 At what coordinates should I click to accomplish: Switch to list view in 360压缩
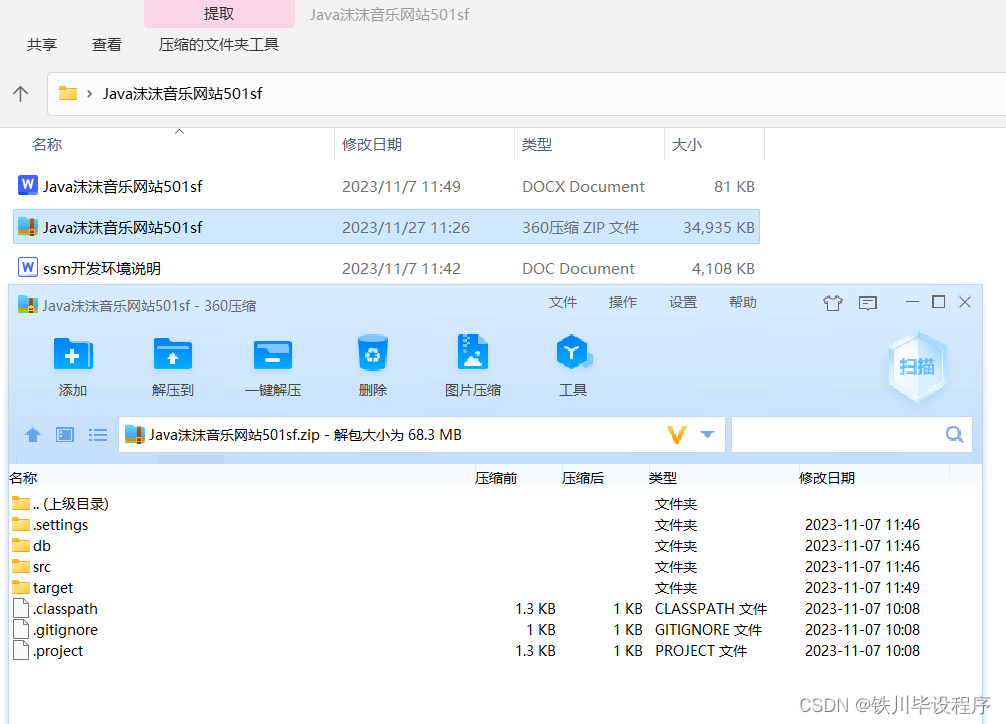tap(98, 435)
